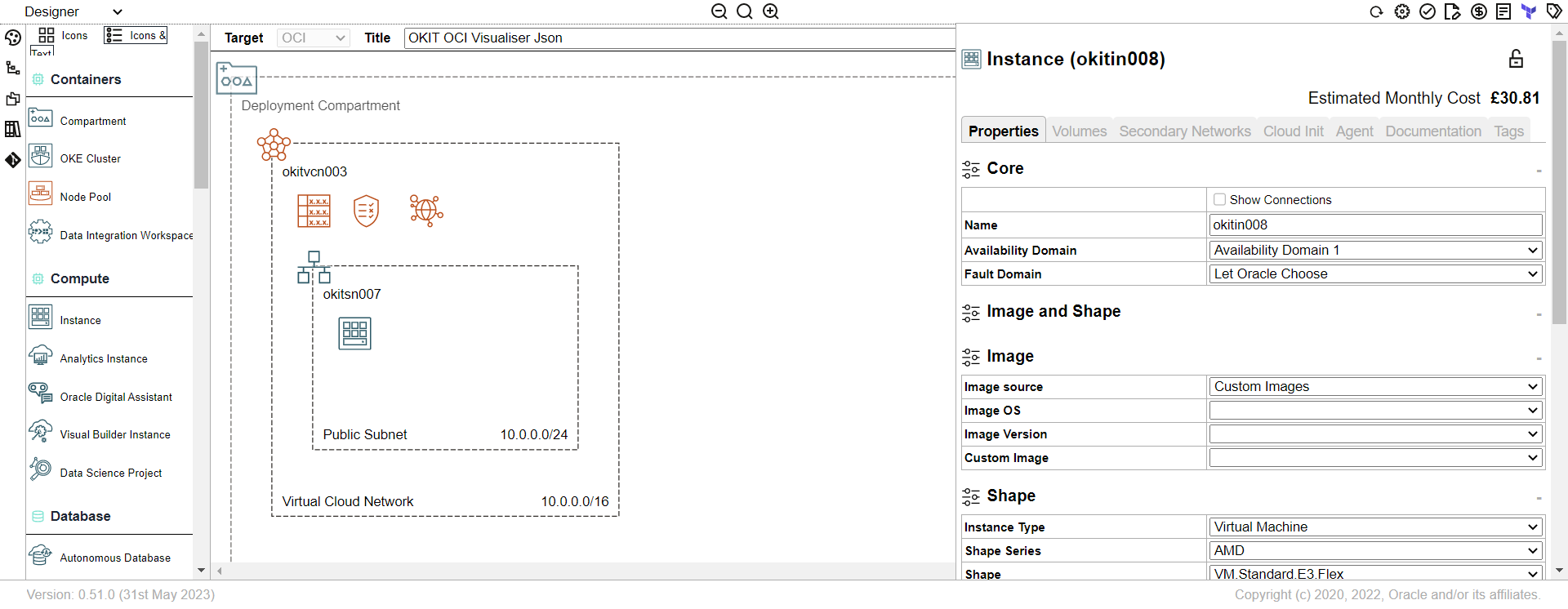The image size is (1568, 609).
Task: Open settings gear icon in top toolbar
Action: pos(1402,11)
